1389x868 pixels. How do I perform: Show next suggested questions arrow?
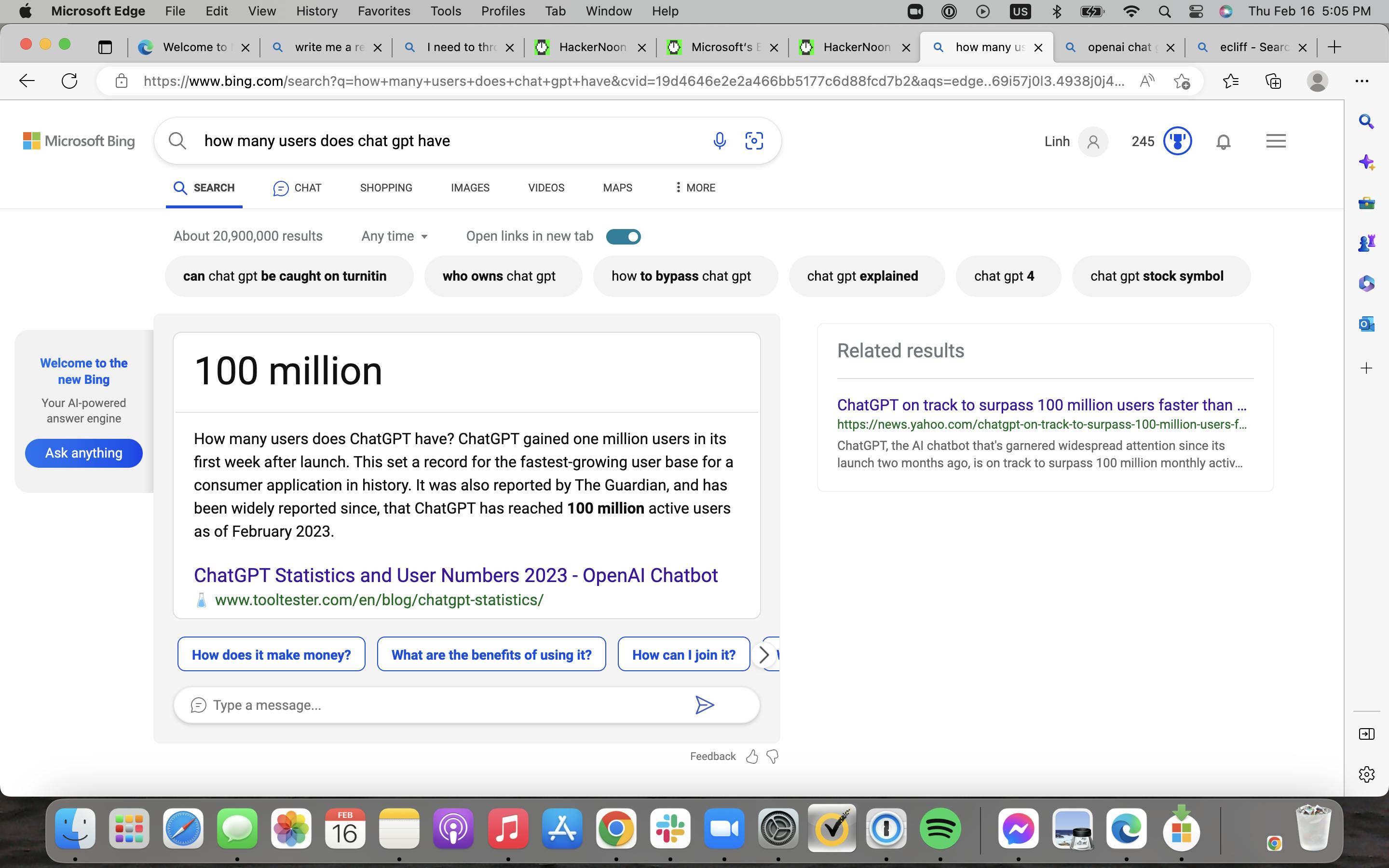(764, 655)
